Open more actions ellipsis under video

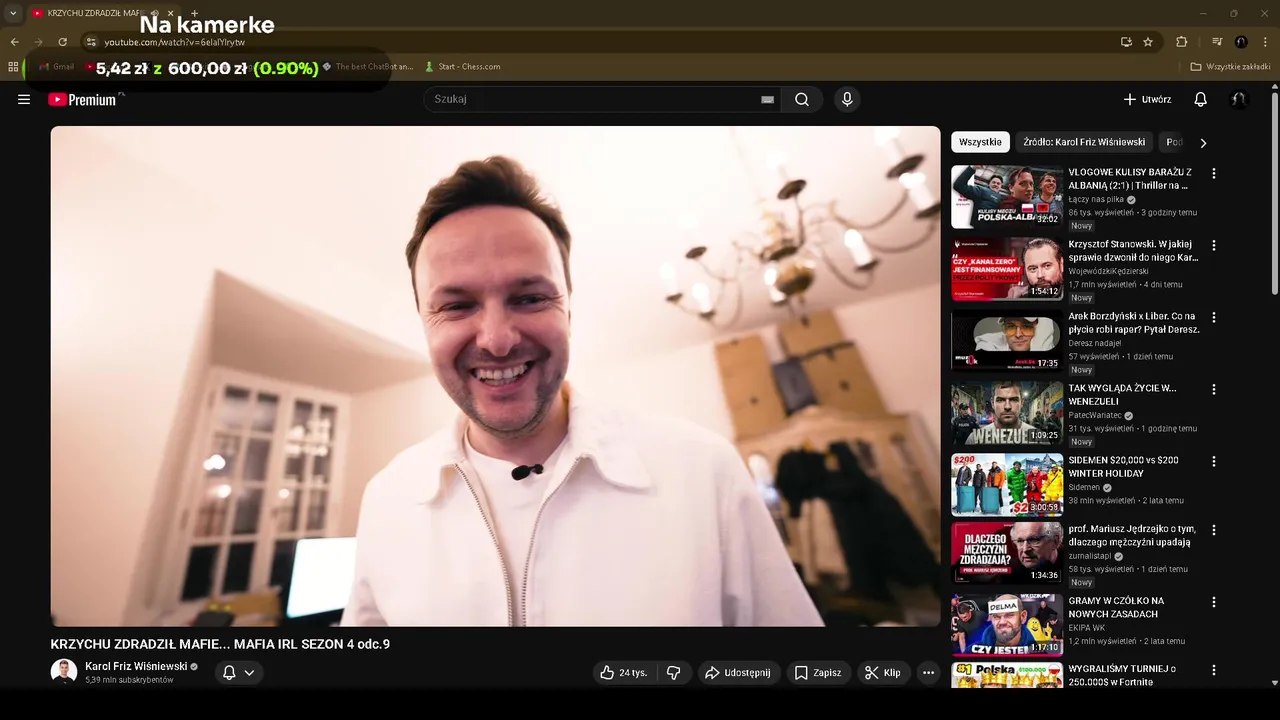point(928,673)
